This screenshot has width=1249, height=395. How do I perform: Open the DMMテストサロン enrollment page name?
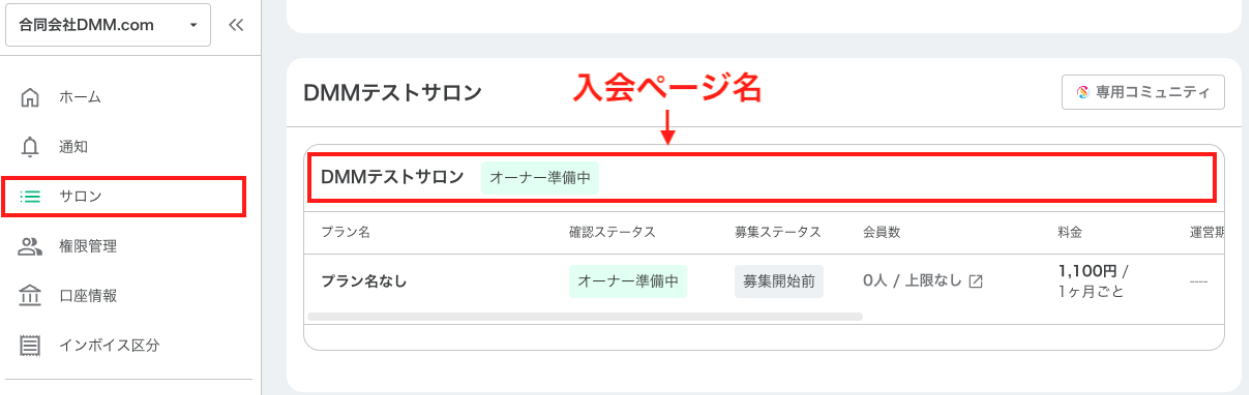[393, 177]
